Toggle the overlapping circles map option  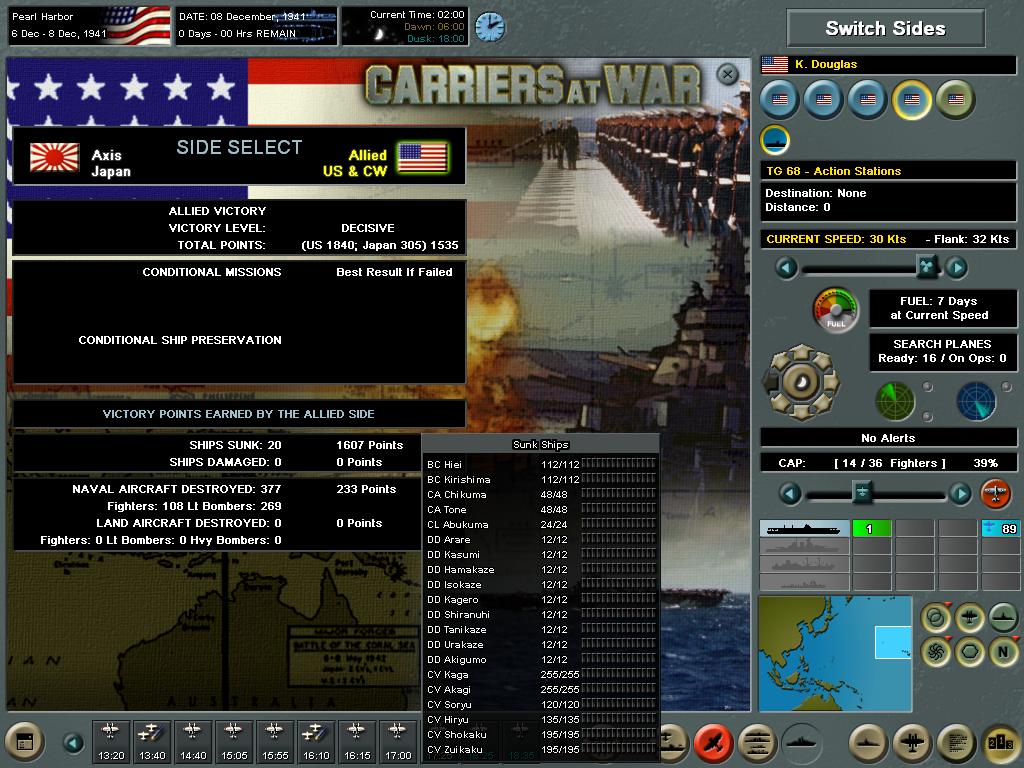pos(936,617)
